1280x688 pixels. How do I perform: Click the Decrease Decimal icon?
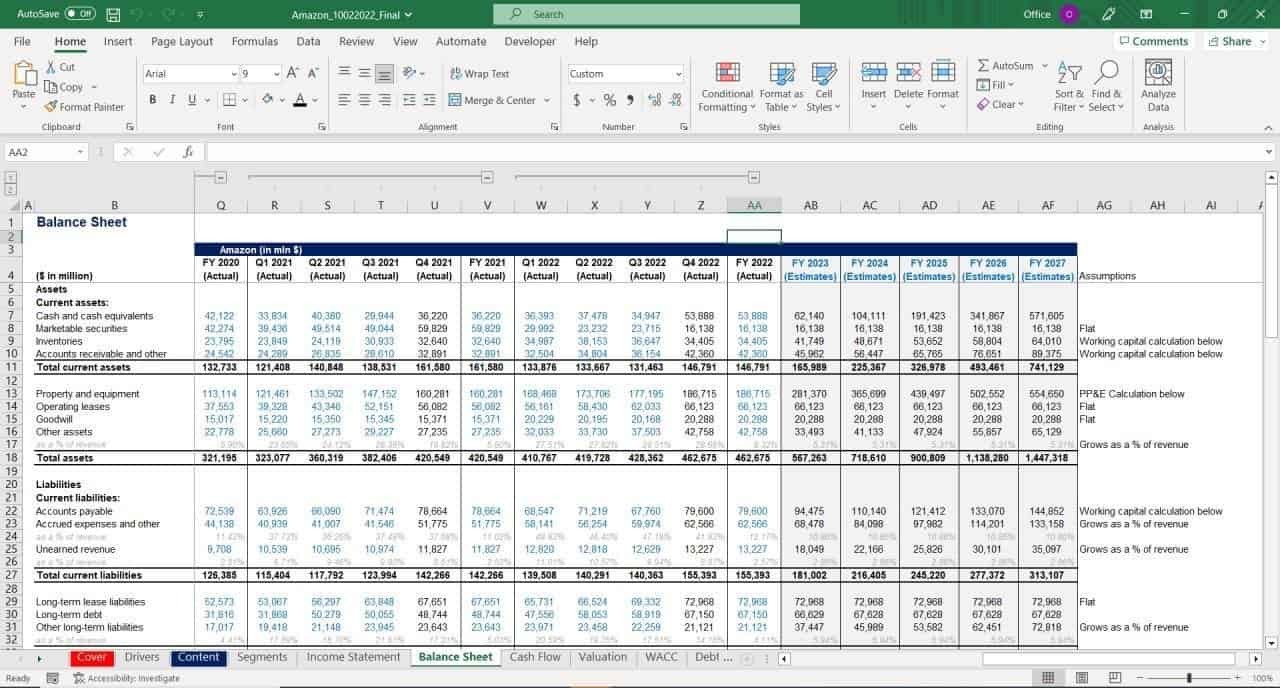pyautogui.click(x=675, y=99)
